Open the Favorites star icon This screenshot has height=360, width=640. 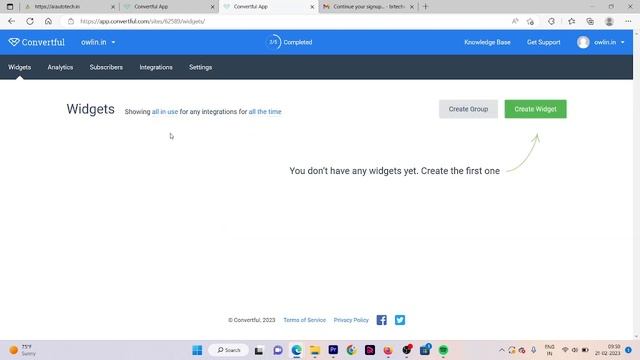[571, 21]
